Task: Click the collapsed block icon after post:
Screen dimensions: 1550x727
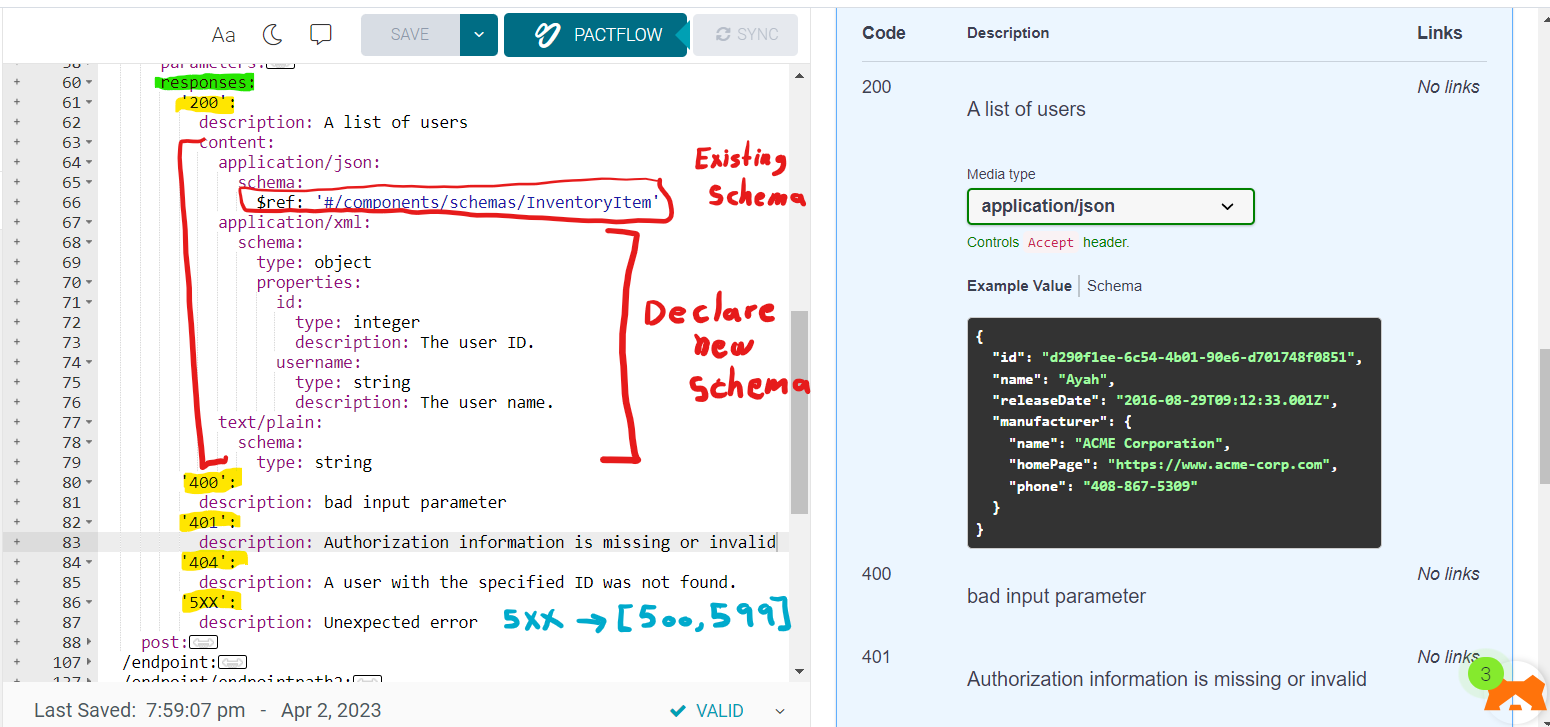Action: 203,641
